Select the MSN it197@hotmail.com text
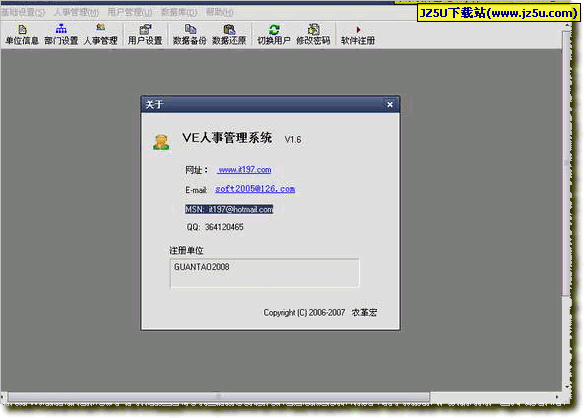Screen dimensions: 584x418 coord(229,209)
